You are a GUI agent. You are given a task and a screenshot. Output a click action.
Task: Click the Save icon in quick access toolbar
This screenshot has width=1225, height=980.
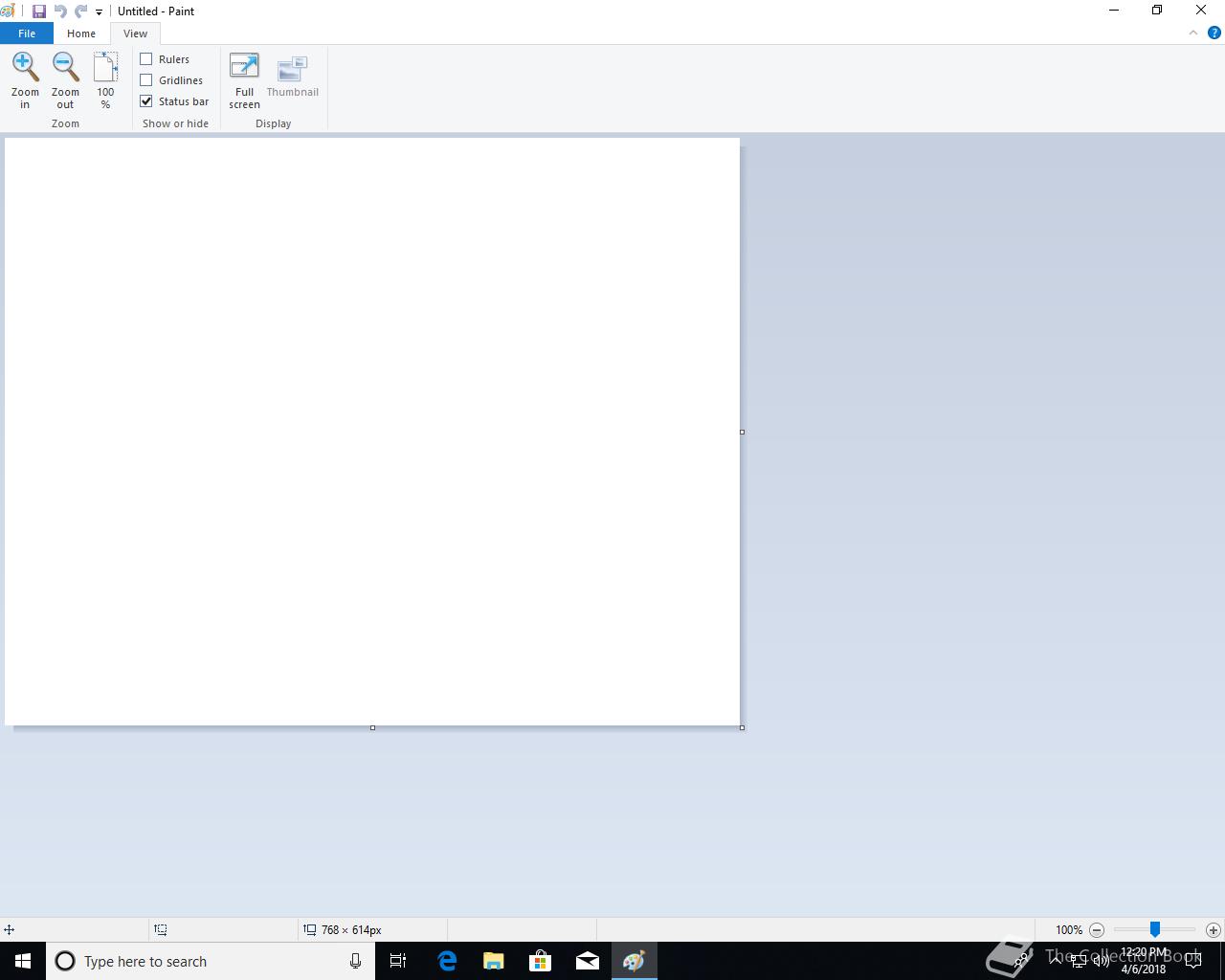(38, 11)
